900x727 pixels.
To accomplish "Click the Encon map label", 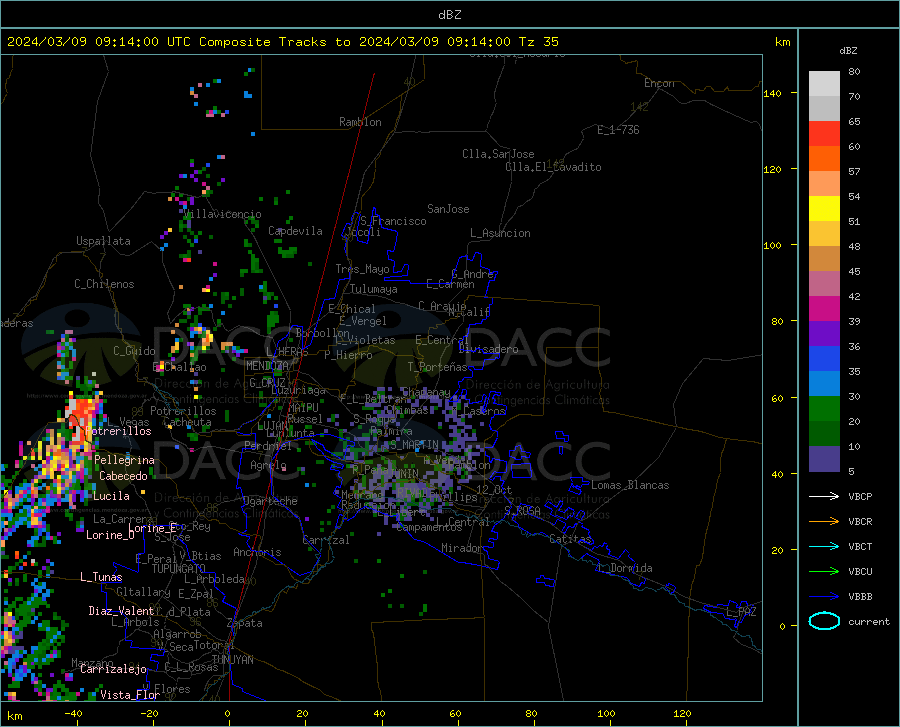I will tap(659, 83).
